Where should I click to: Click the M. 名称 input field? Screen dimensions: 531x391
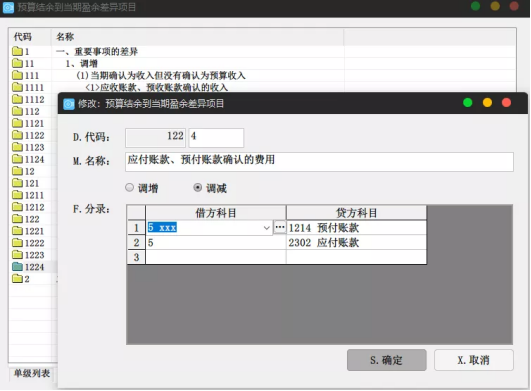point(319,162)
